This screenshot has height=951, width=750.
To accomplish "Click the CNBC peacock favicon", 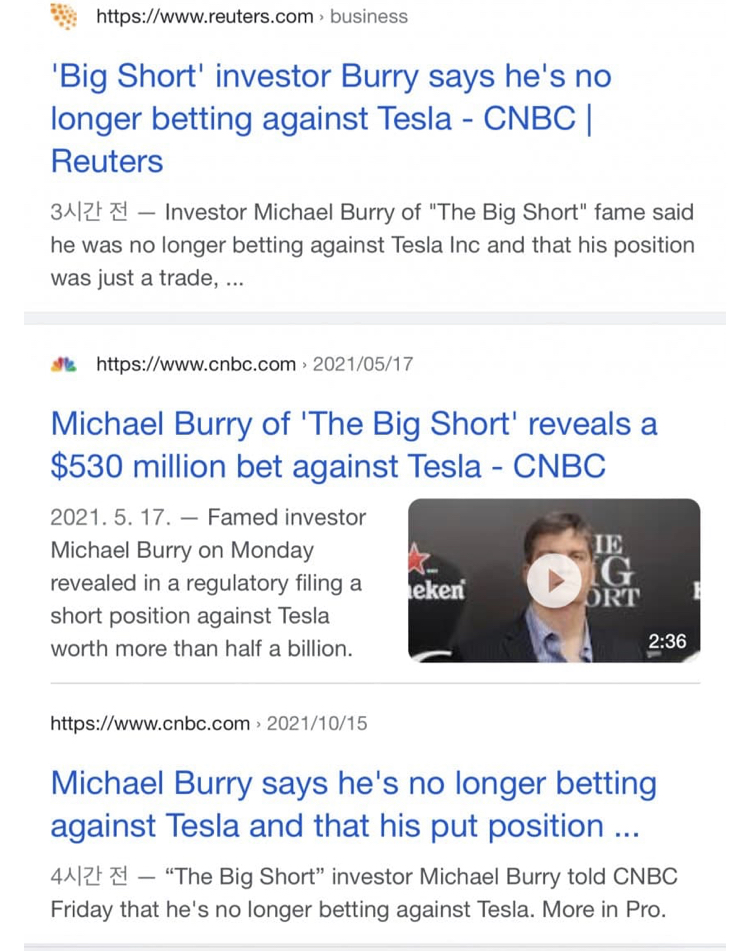I will 63,364.
